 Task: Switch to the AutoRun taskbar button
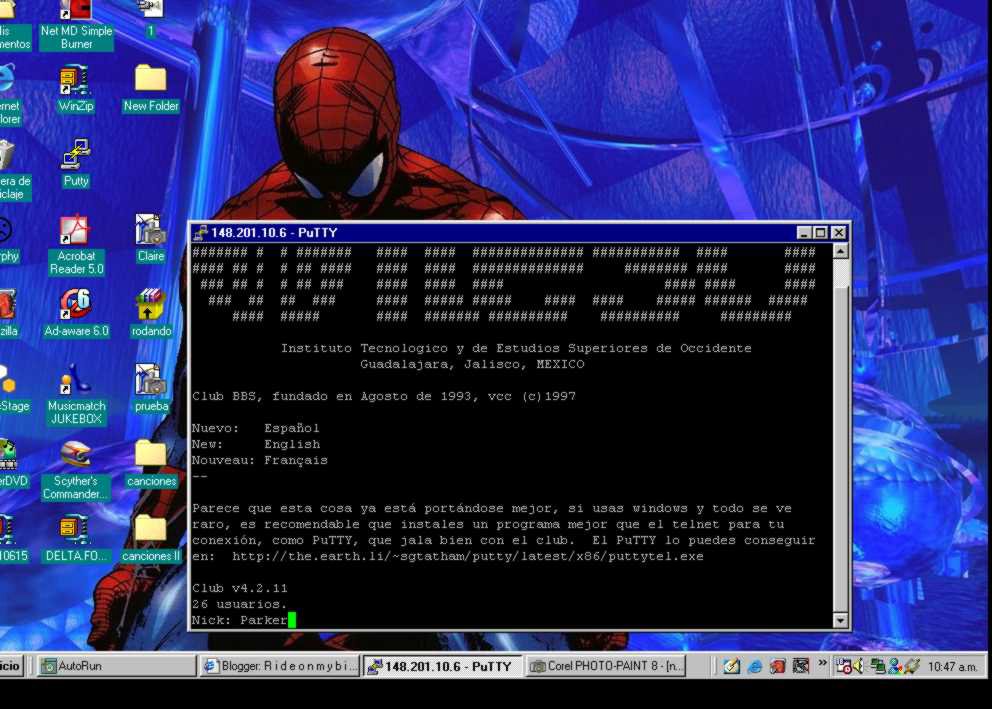click(x=116, y=666)
